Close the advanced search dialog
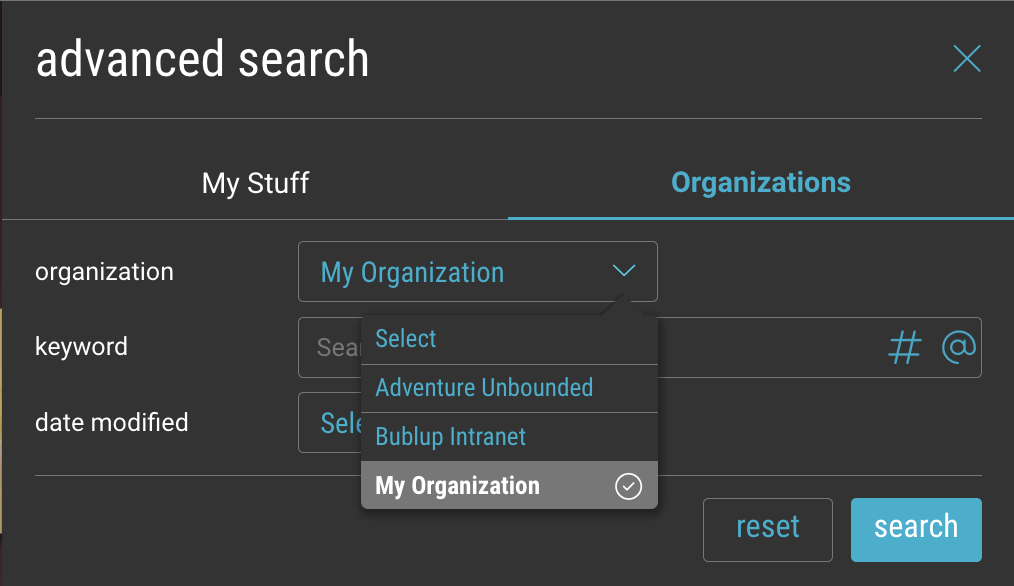 [x=967, y=59]
